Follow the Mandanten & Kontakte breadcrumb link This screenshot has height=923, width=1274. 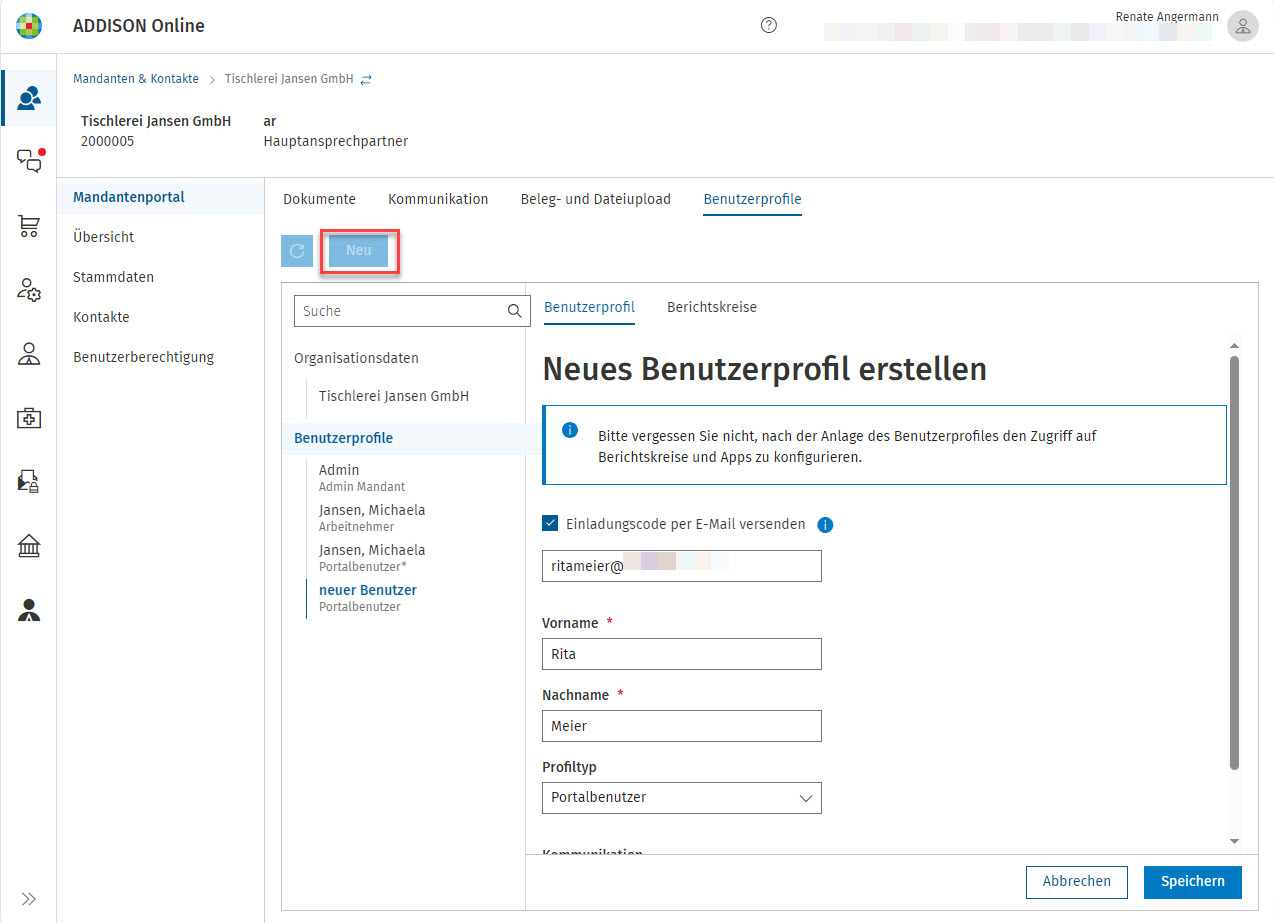[136, 79]
